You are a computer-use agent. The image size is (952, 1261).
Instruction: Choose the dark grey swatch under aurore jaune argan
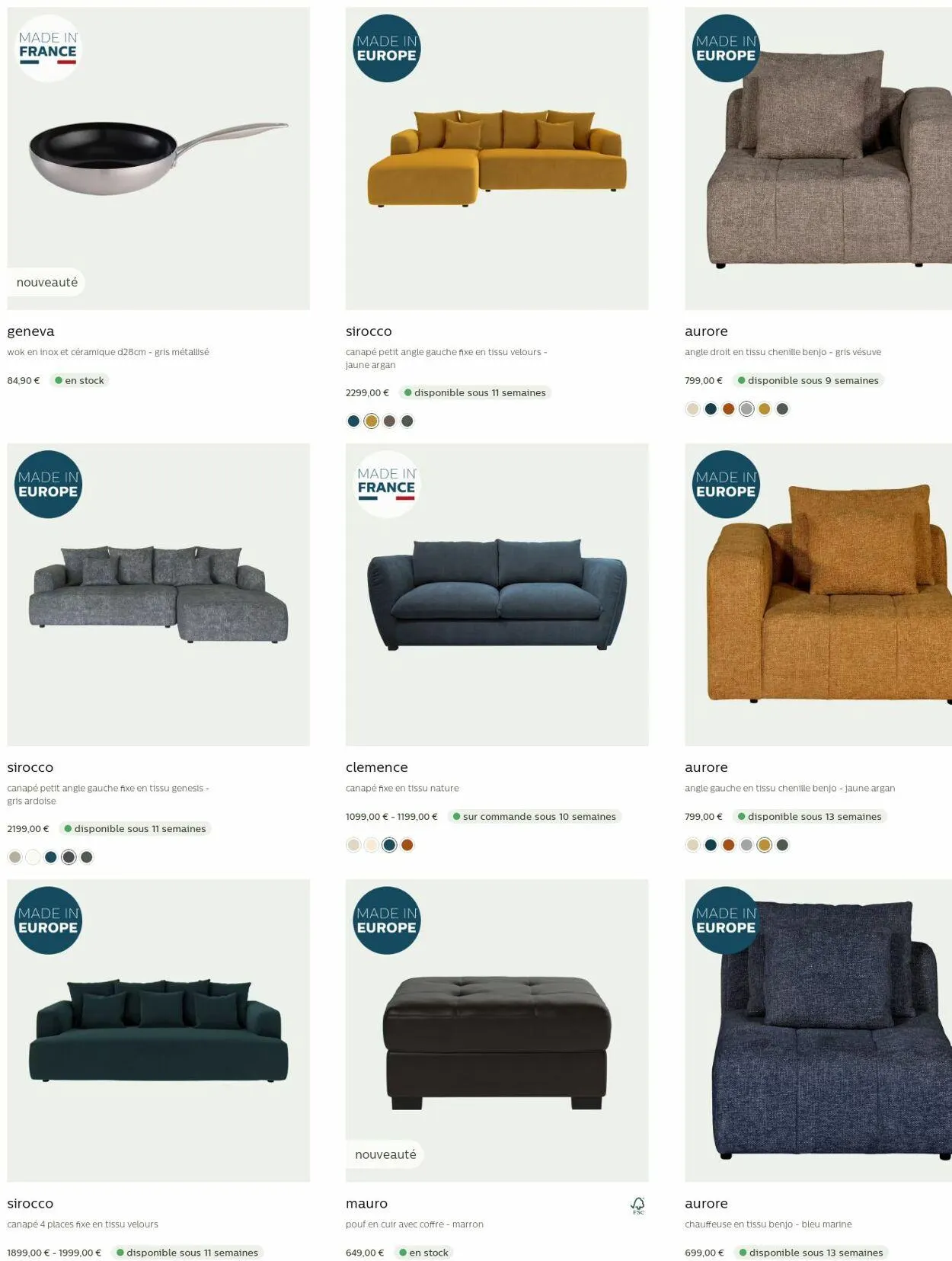tap(782, 845)
